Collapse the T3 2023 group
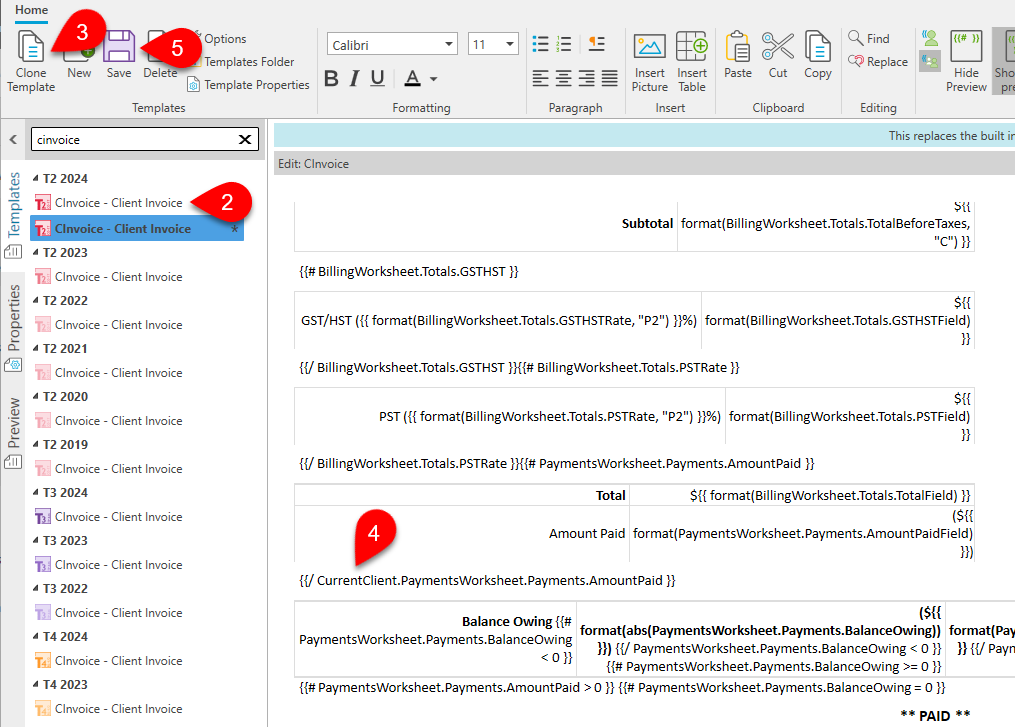This screenshot has width=1015, height=727. [x=36, y=540]
